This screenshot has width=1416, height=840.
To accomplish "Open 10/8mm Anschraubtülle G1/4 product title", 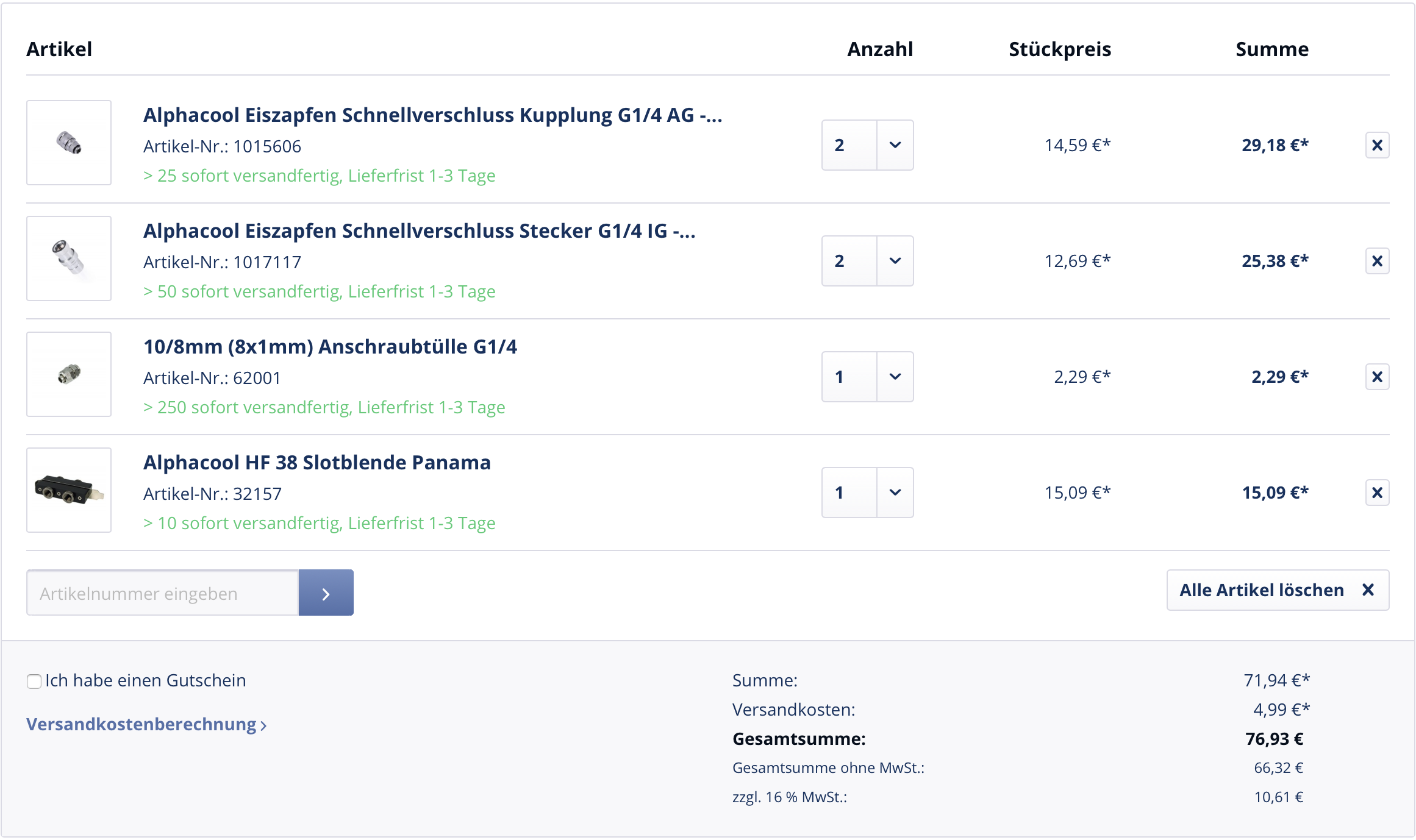I will click(x=330, y=347).
